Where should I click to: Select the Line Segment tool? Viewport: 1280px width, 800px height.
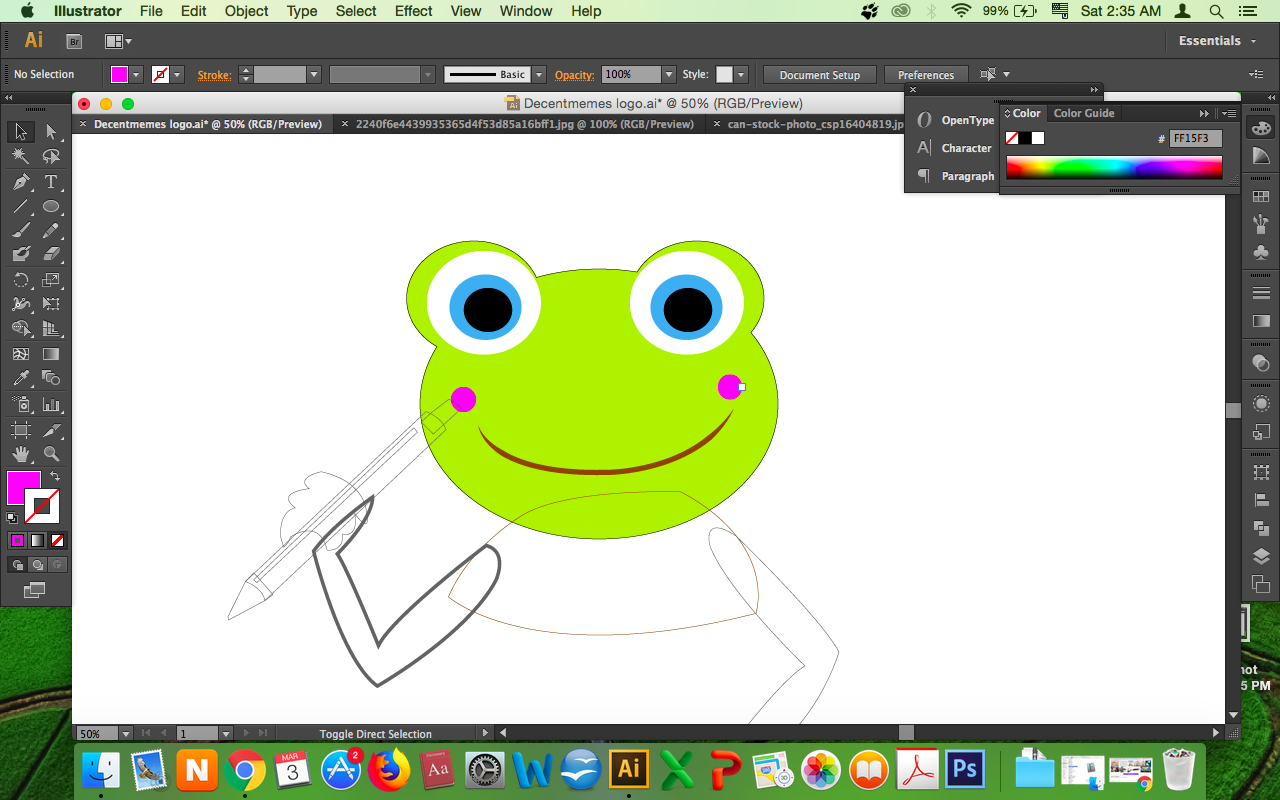(x=21, y=207)
